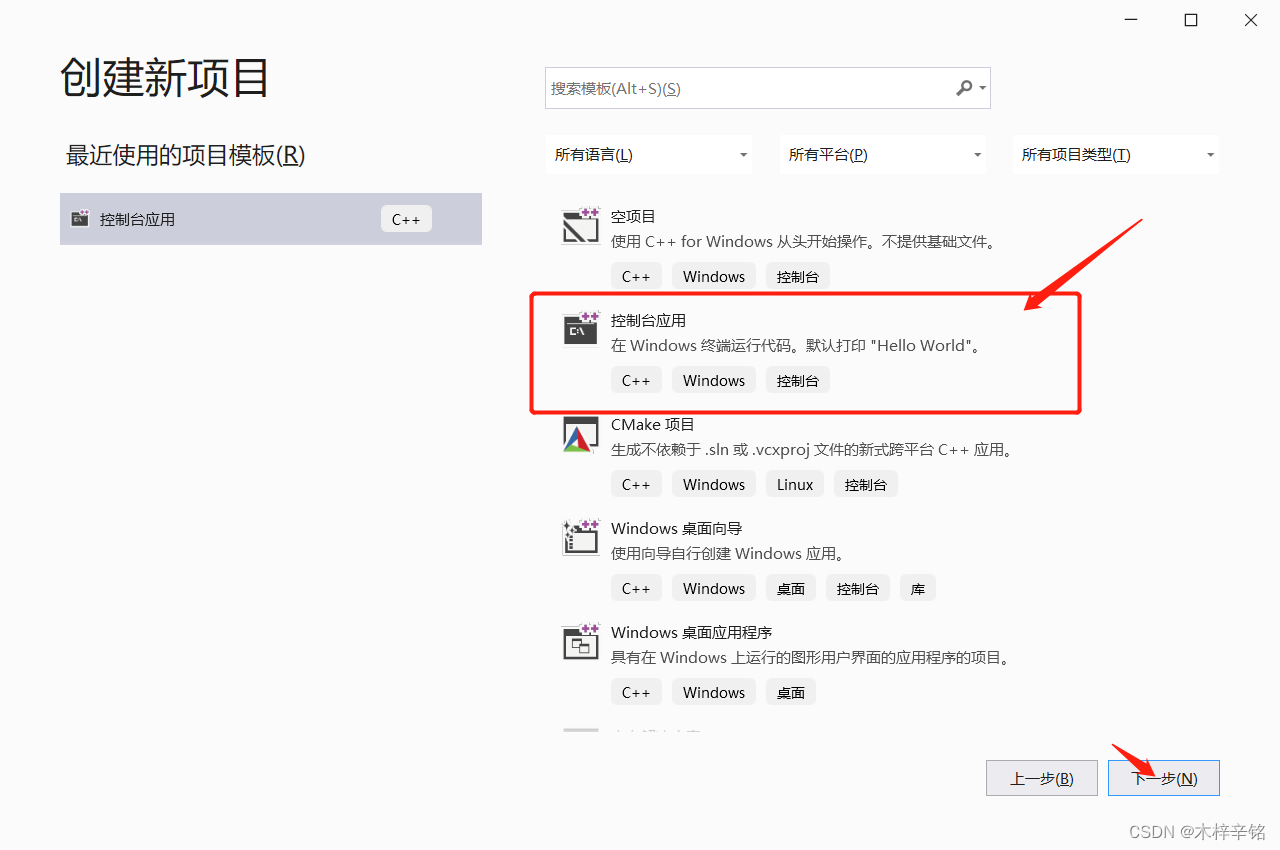
Task: Close the create new project dialog
Action: [x=1251, y=20]
